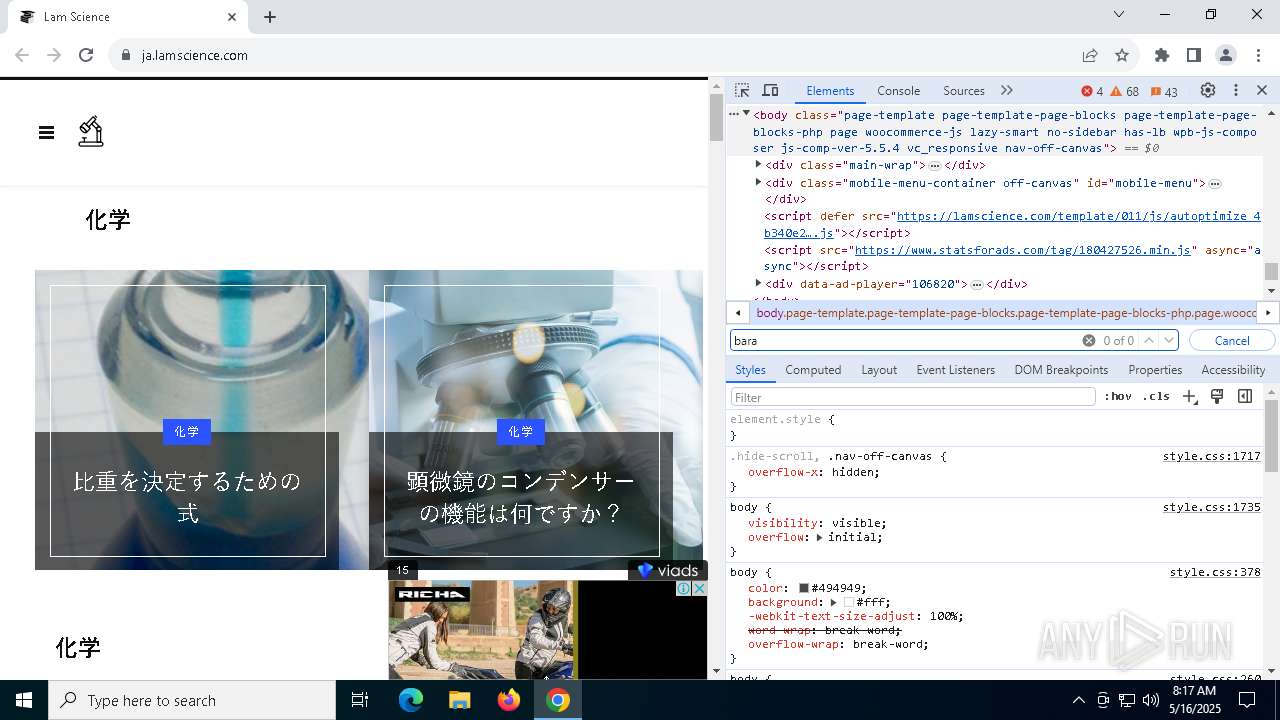Go to next search result

point(1169,340)
